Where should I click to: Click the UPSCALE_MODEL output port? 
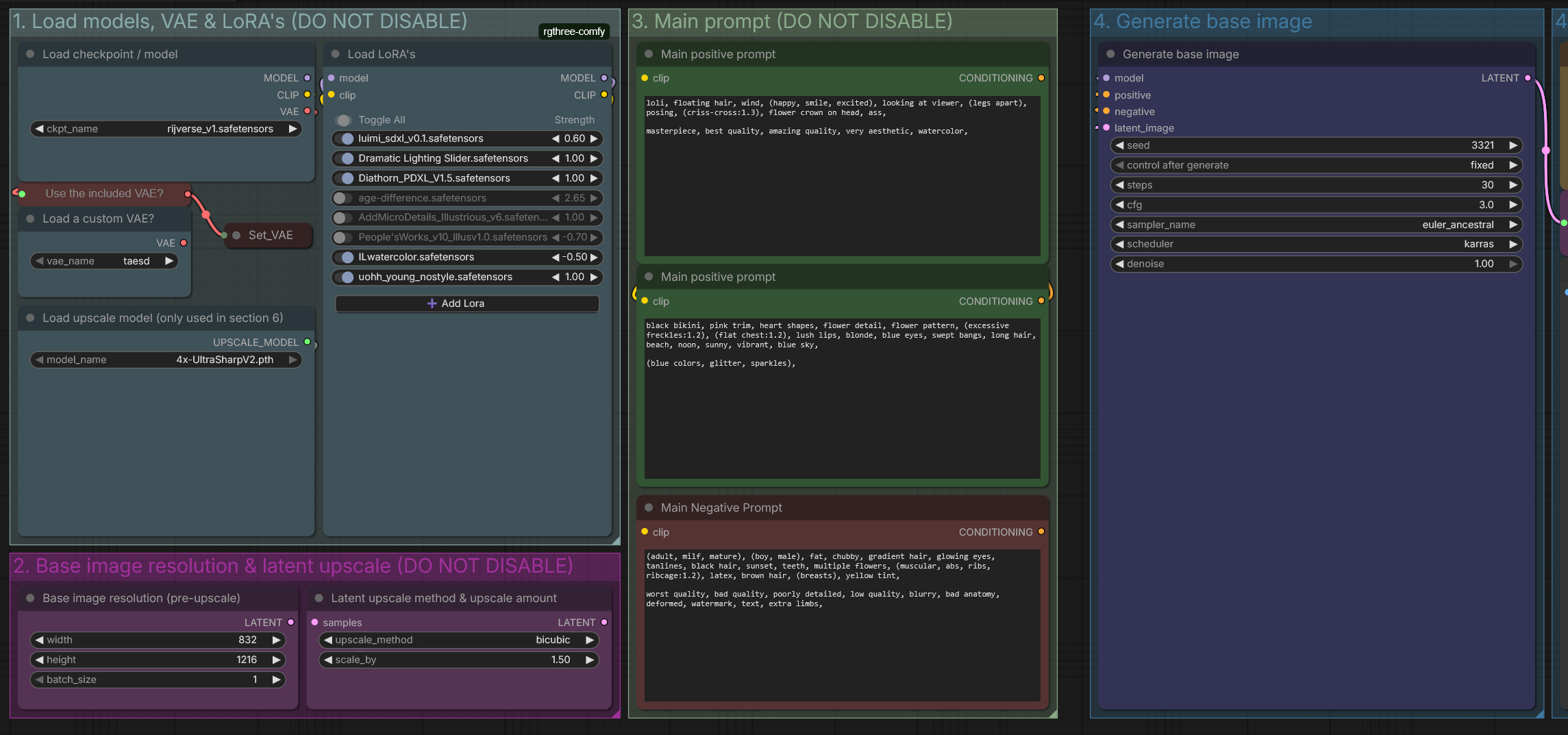[x=307, y=342]
